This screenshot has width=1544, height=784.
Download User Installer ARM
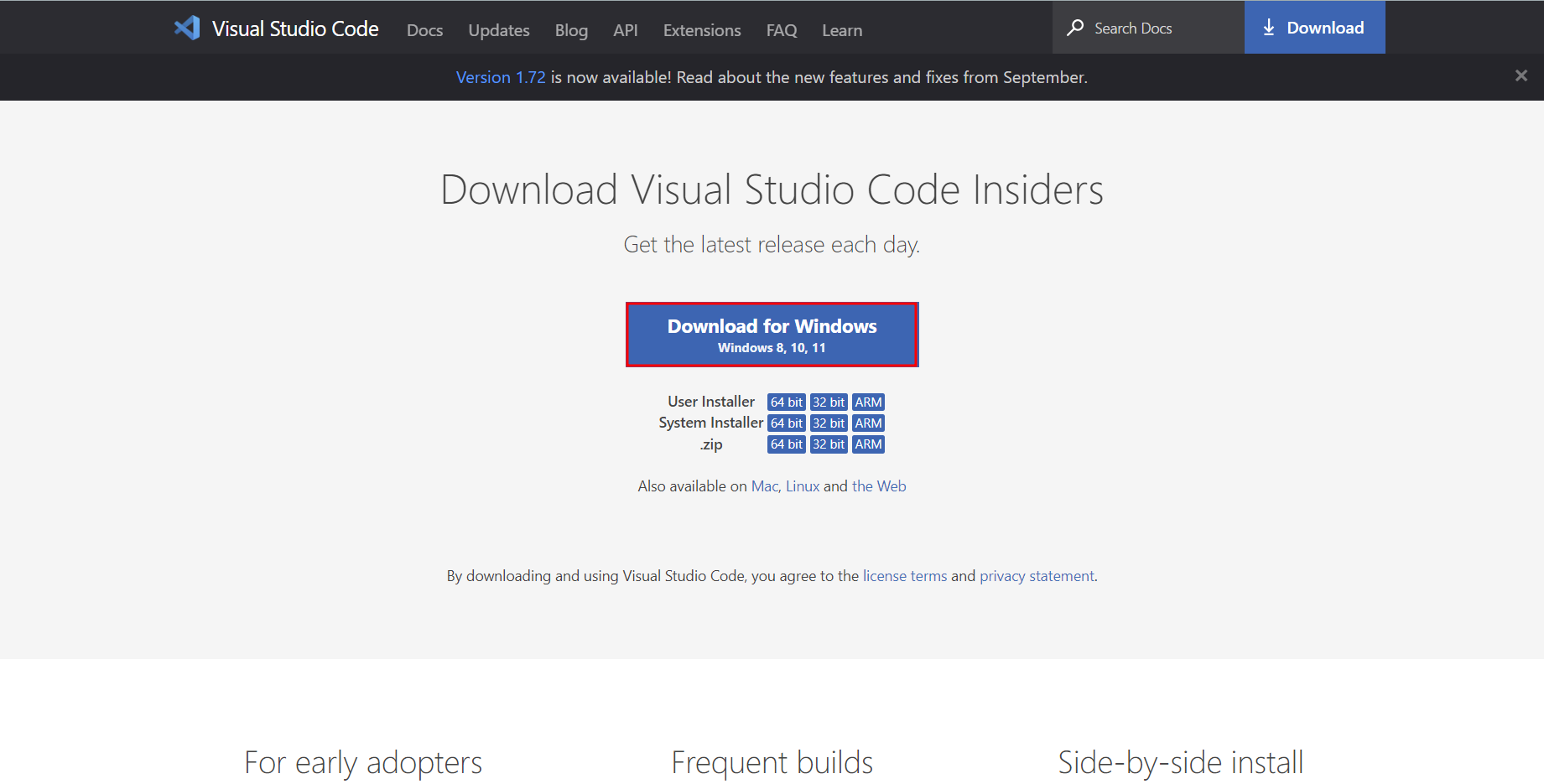pyautogui.click(x=868, y=402)
